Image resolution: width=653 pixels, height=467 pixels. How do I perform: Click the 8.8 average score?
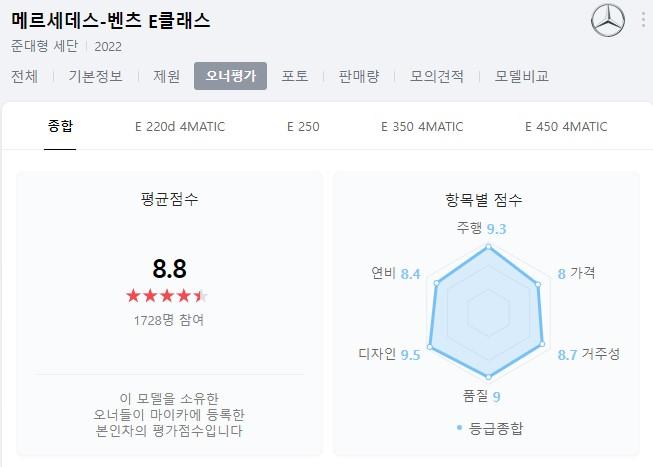coord(169,268)
